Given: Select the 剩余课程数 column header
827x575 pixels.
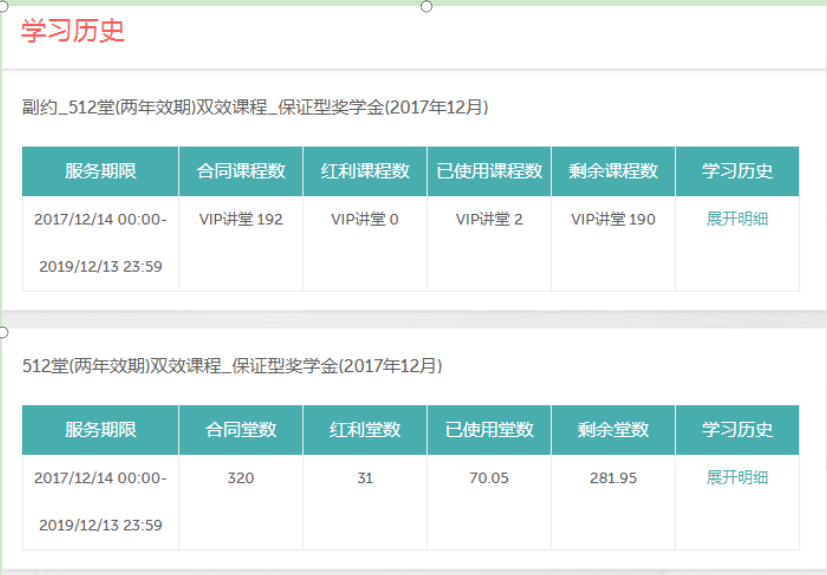Looking at the screenshot, I should click(x=613, y=171).
